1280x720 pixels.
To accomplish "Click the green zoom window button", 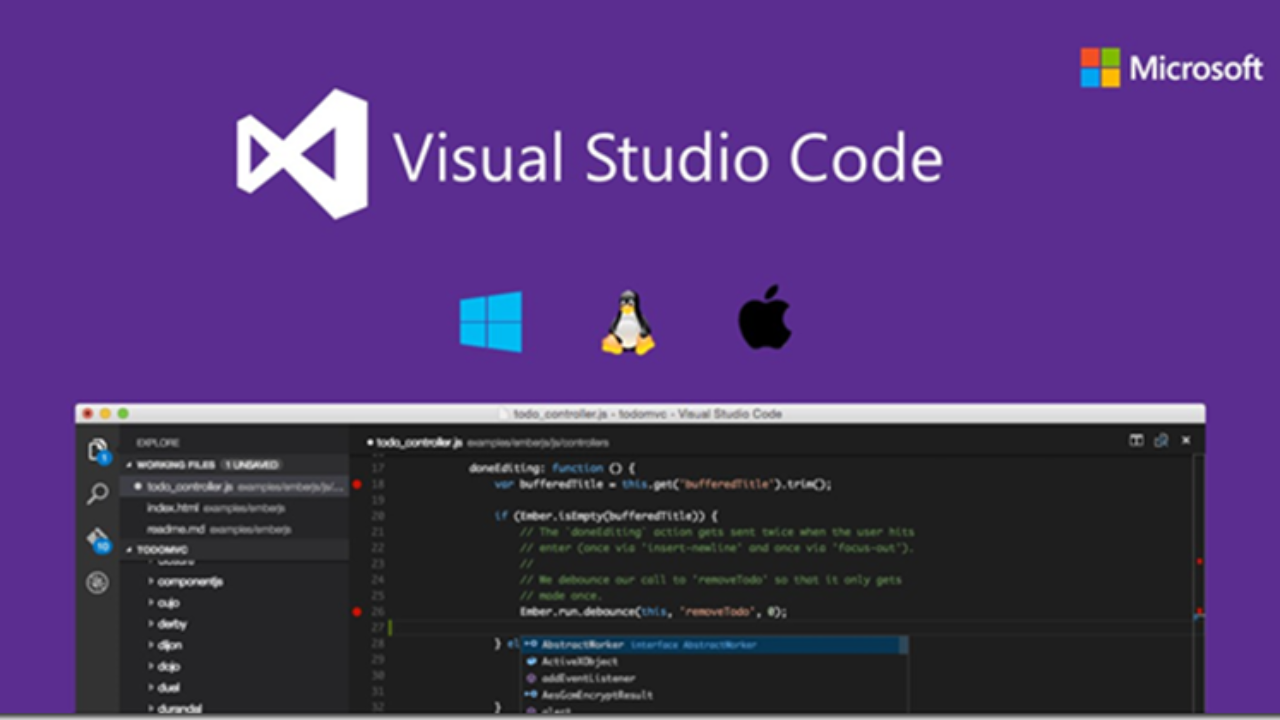I will [x=123, y=413].
